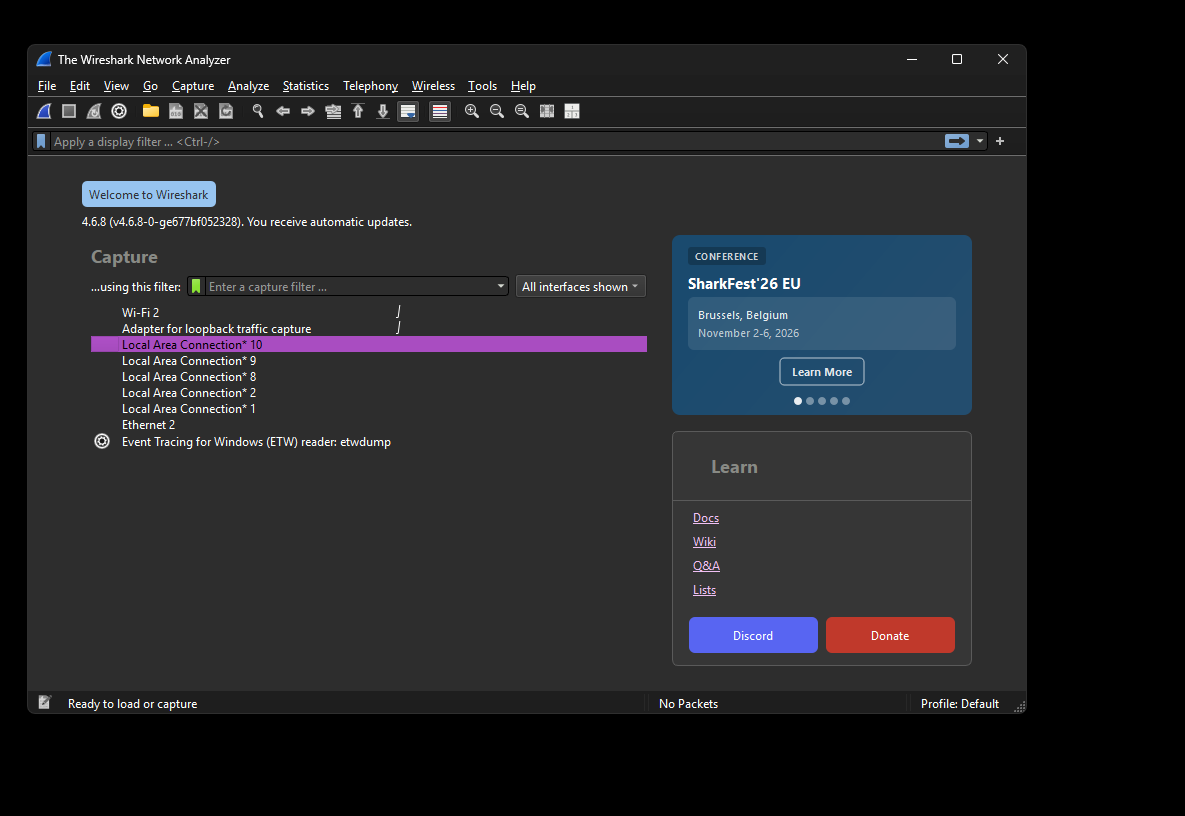Select Local Area Connection* 2 interface

point(369,393)
